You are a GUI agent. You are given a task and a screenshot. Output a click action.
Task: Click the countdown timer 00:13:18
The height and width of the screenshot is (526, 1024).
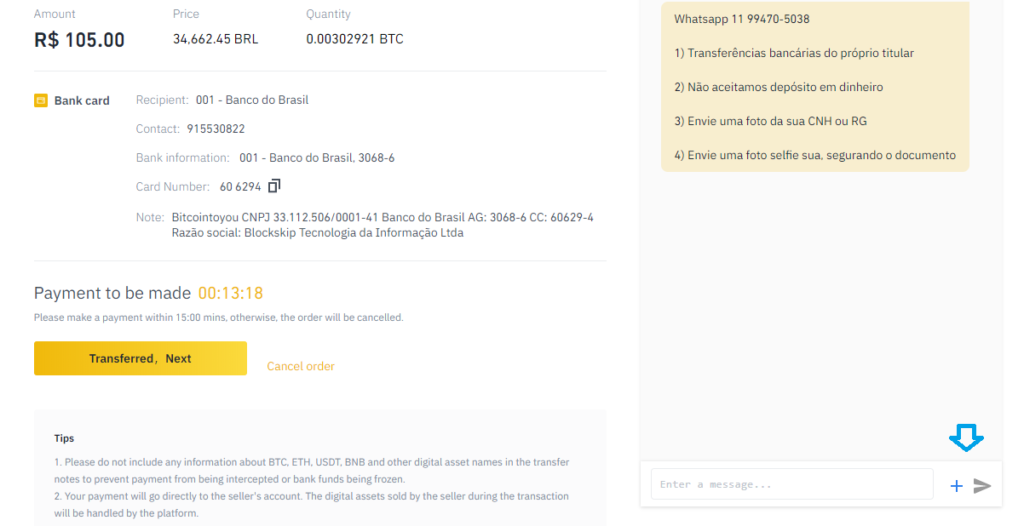point(231,293)
